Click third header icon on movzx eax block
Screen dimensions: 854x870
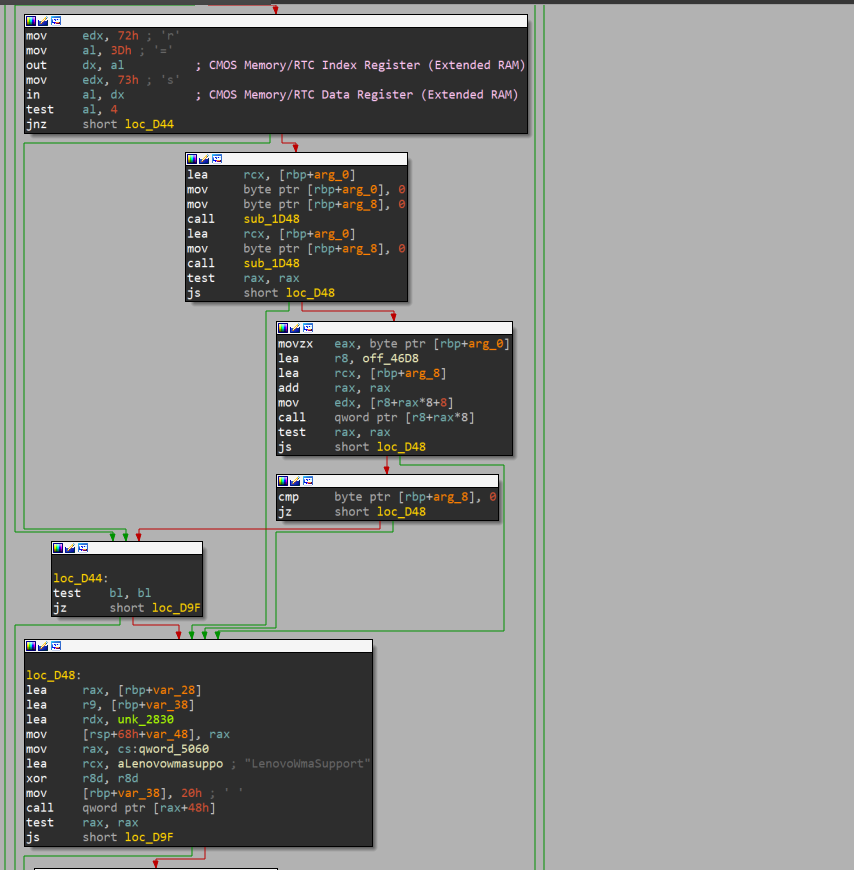point(306,328)
